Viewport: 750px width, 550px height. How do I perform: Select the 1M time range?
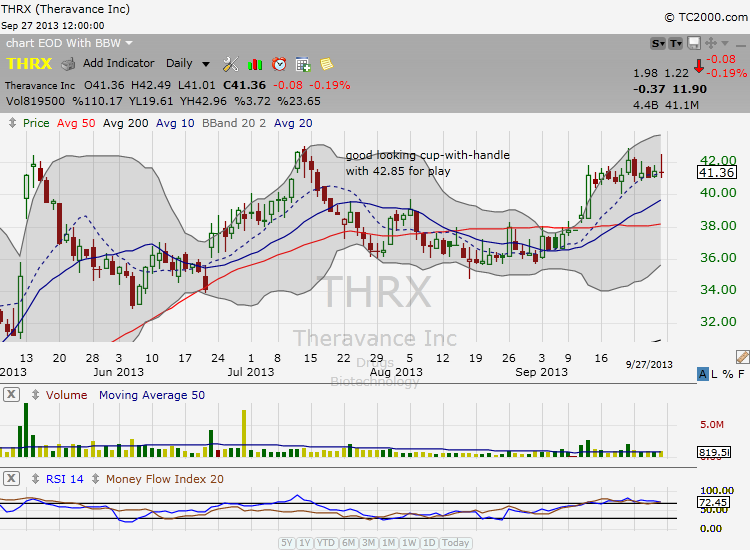(x=388, y=543)
